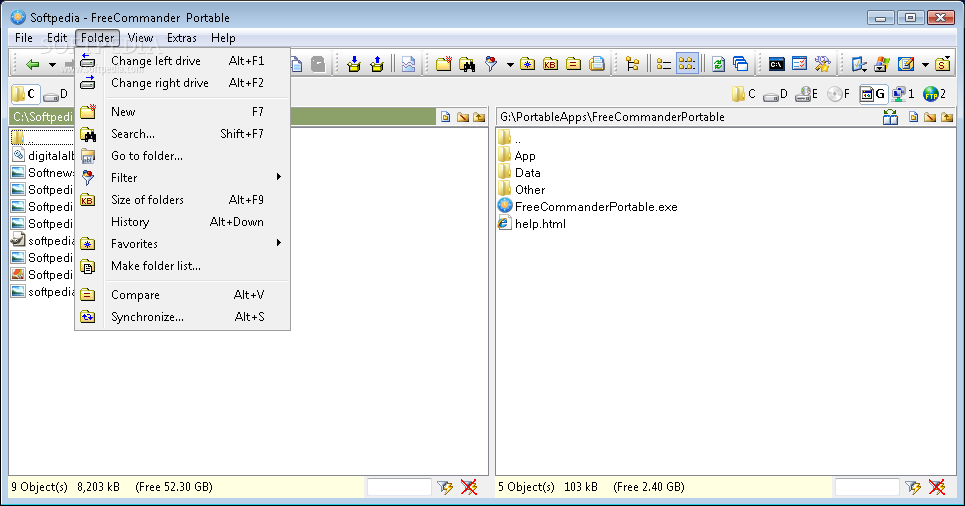Open the View menu
Image resolution: width=965 pixels, height=506 pixels.
click(x=140, y=38)
